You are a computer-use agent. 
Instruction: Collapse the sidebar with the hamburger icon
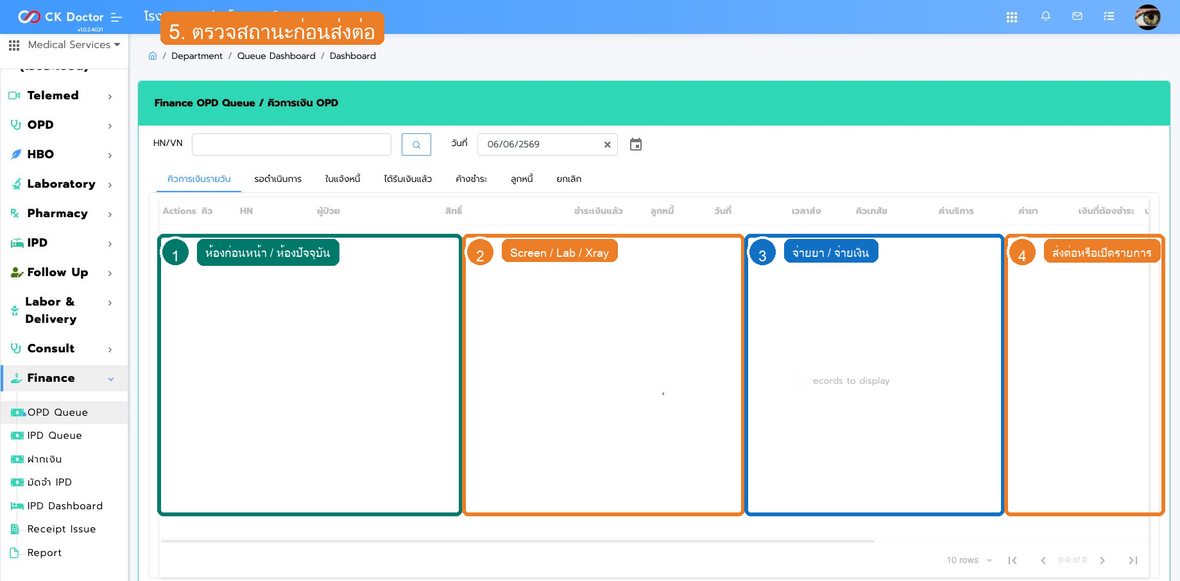click(x=116, y=17)
